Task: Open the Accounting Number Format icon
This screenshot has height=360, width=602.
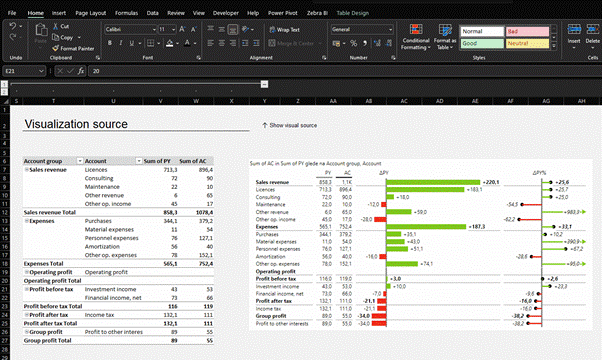Action: pos(336,43)
